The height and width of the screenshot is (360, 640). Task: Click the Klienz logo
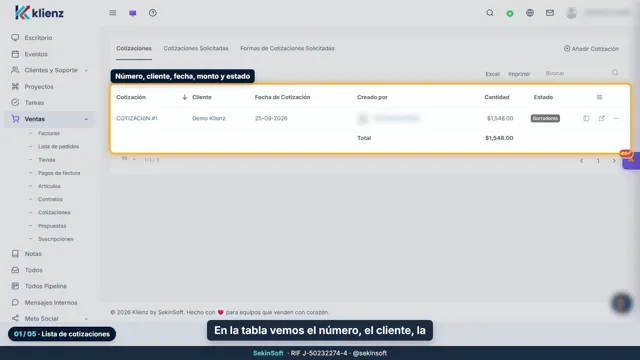click(x=39, y=13)
